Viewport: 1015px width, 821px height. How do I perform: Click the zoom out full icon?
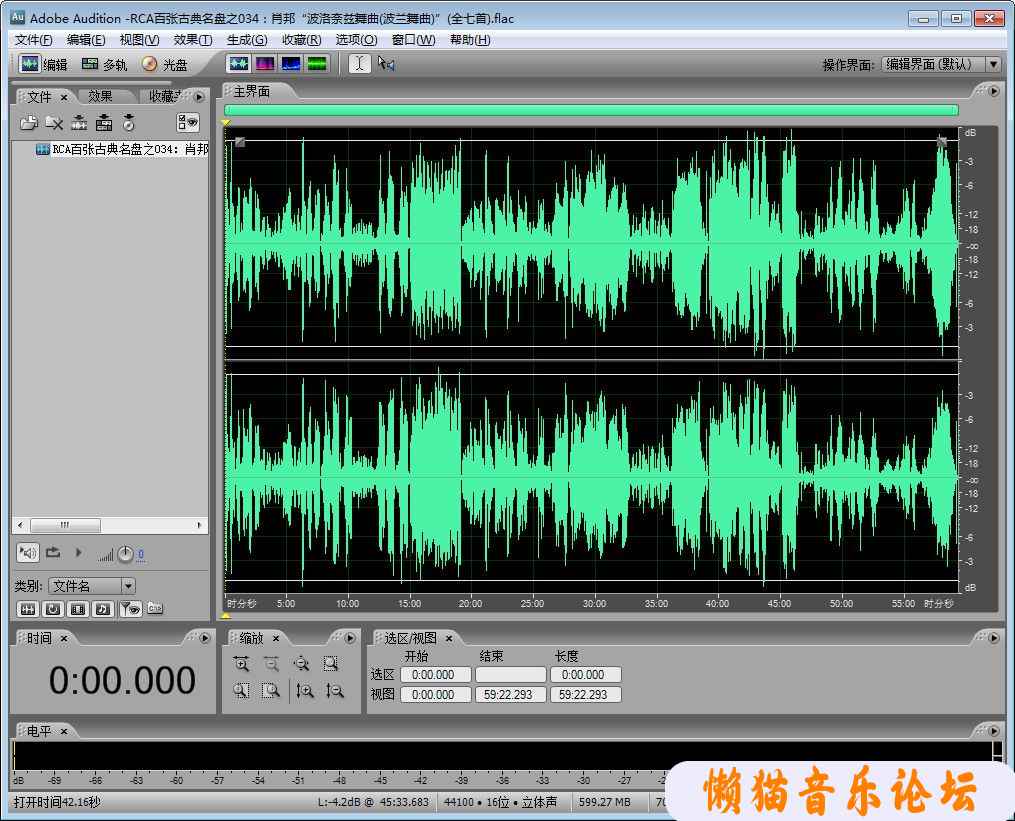pyautogui.click(x=301, y=664)
